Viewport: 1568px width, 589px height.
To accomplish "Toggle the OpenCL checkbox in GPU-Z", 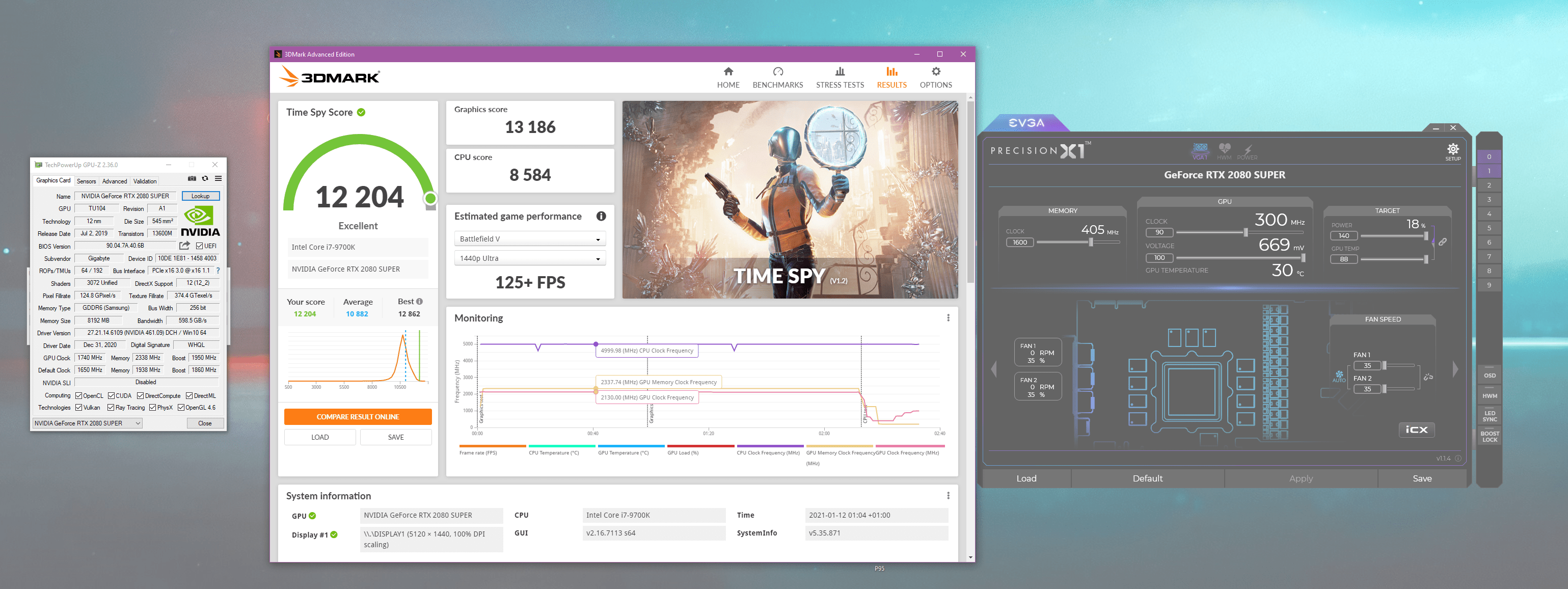I will (78, 395).
